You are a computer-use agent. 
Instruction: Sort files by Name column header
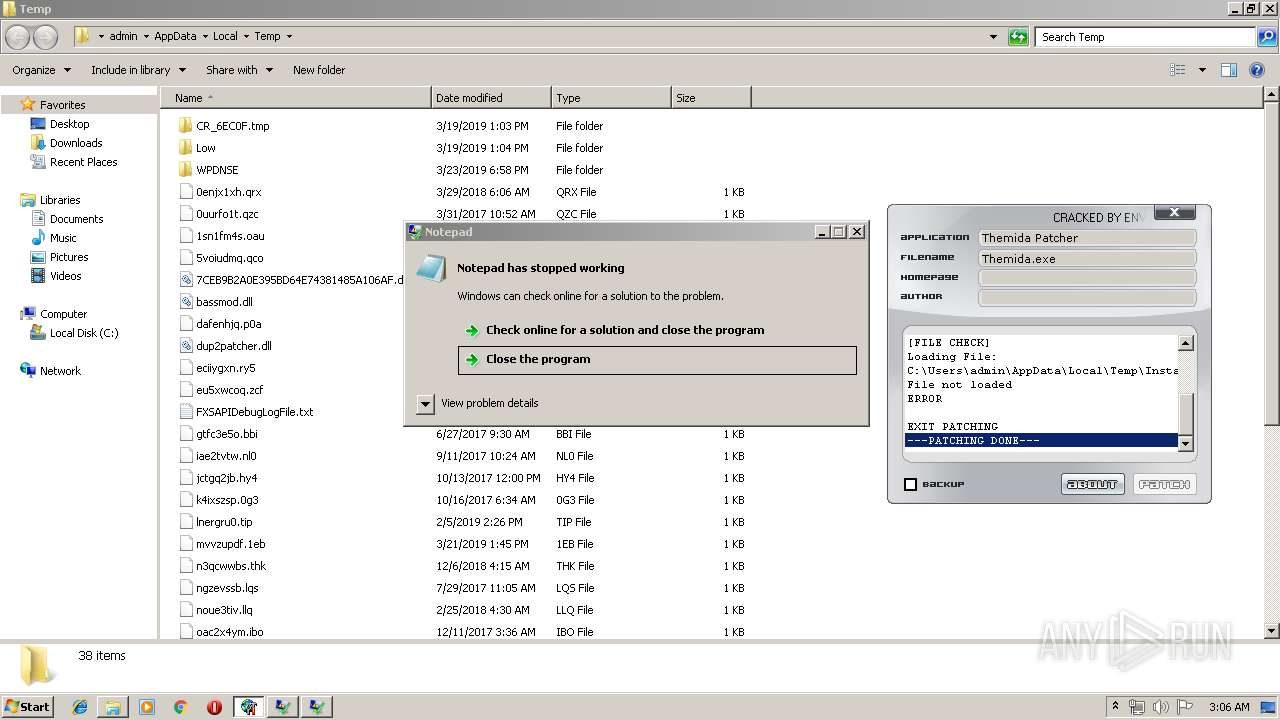point(295,98)
